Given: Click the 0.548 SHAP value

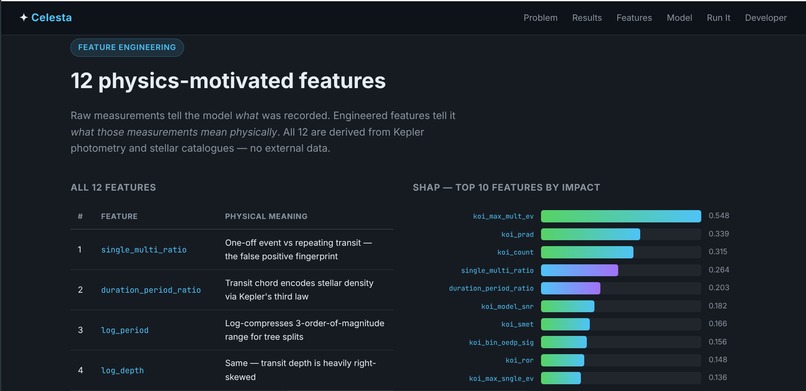Looking at the screenshot, I should (x=719, y=216).
